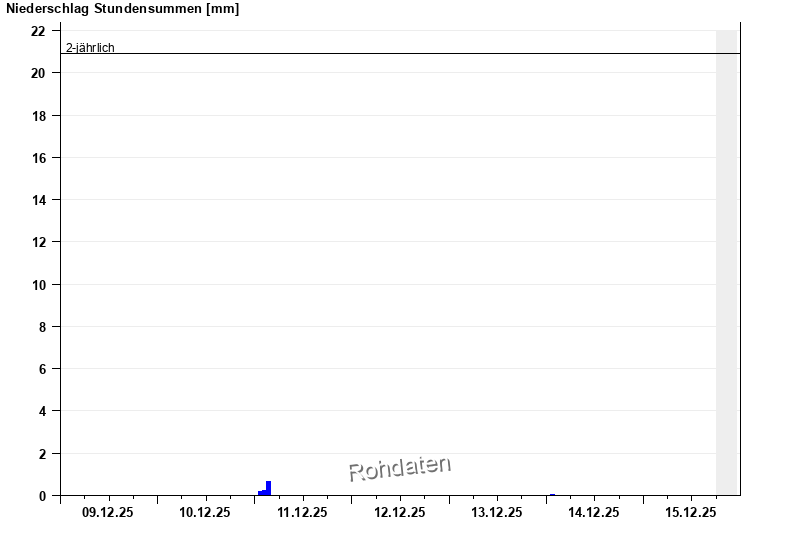Click the date label '09.12.25'
The image size is (800, 550).
108,512
